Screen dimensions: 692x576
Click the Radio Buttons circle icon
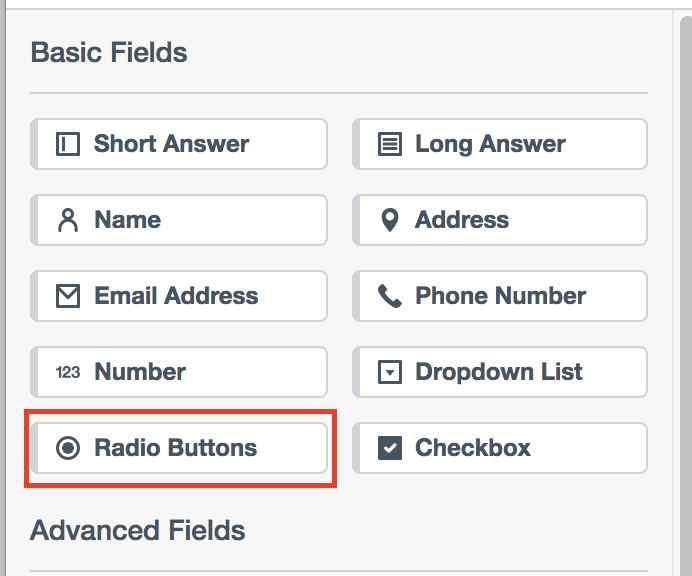point(68,448)
